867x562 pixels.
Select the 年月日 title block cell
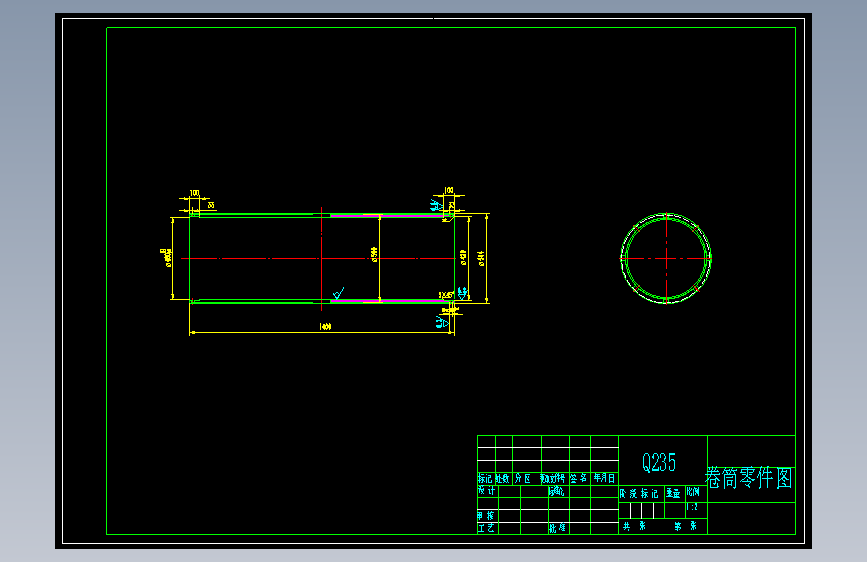pyautogui.click(x=604, y=478)
